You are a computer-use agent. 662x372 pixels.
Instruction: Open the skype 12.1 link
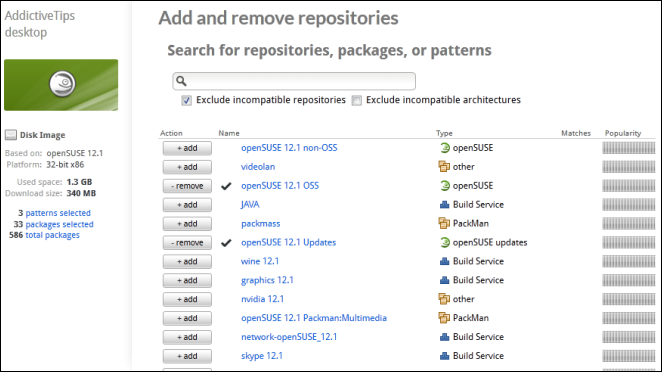[x=262, y=356]
